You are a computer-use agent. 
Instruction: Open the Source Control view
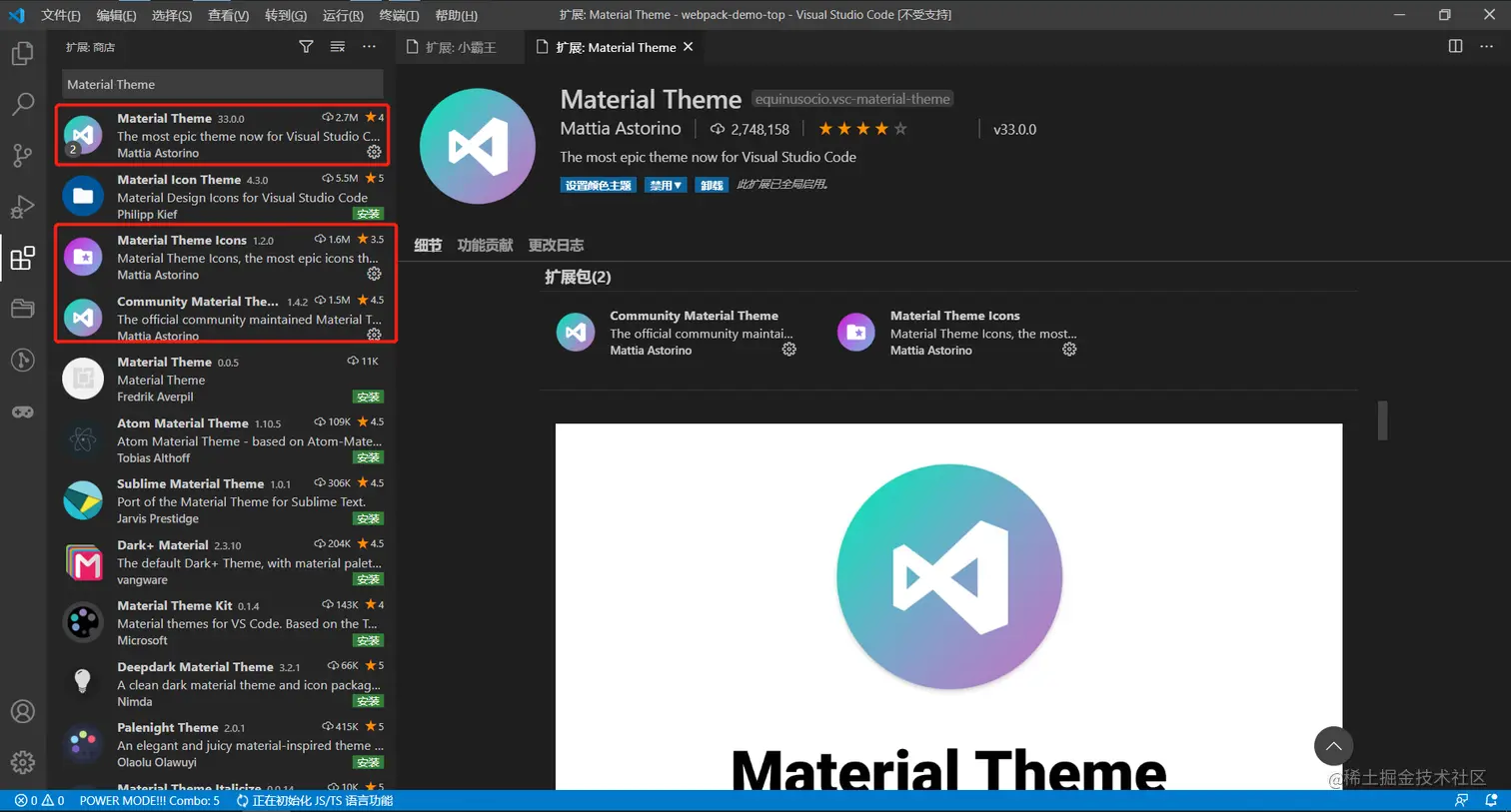tap(22, 155)
